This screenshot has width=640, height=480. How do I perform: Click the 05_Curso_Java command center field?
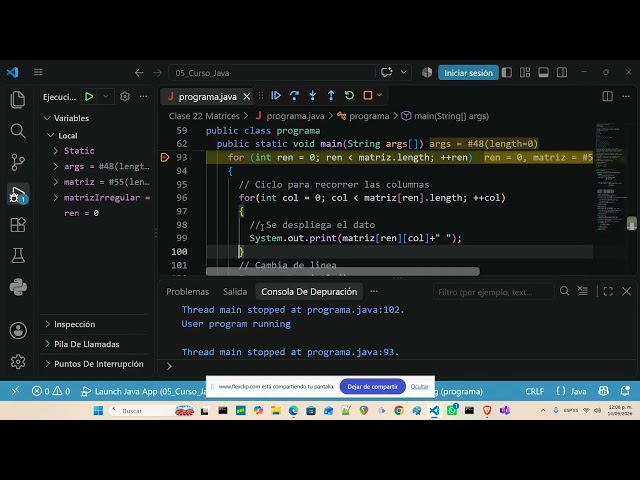[271, 73]
